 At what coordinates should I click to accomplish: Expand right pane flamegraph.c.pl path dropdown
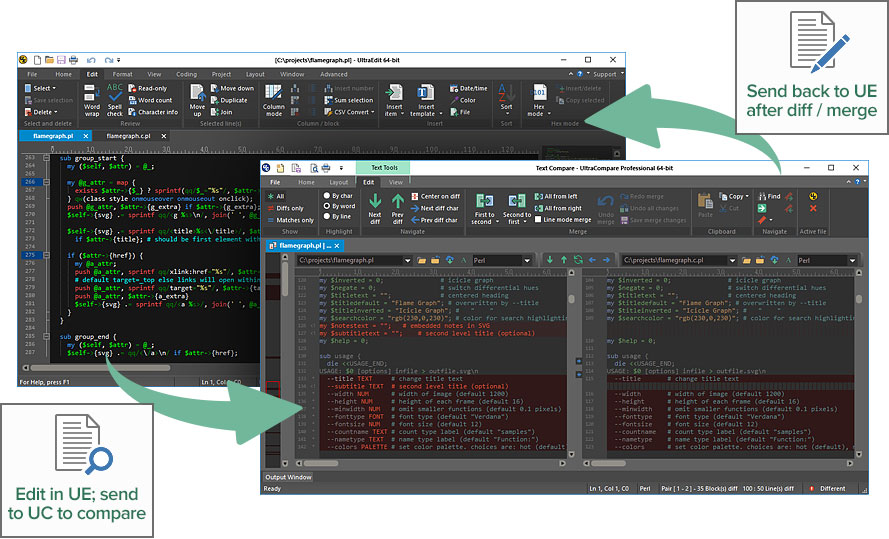pos(732,260)
